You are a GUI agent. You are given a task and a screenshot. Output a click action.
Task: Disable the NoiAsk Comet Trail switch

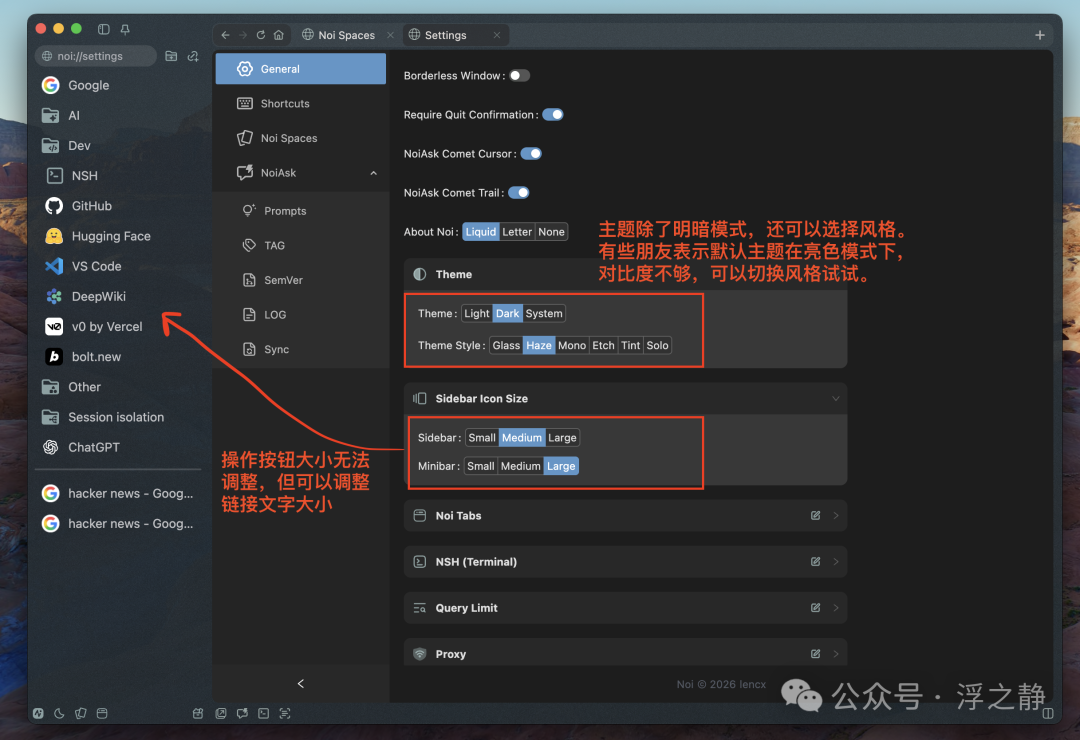point(519,192)
